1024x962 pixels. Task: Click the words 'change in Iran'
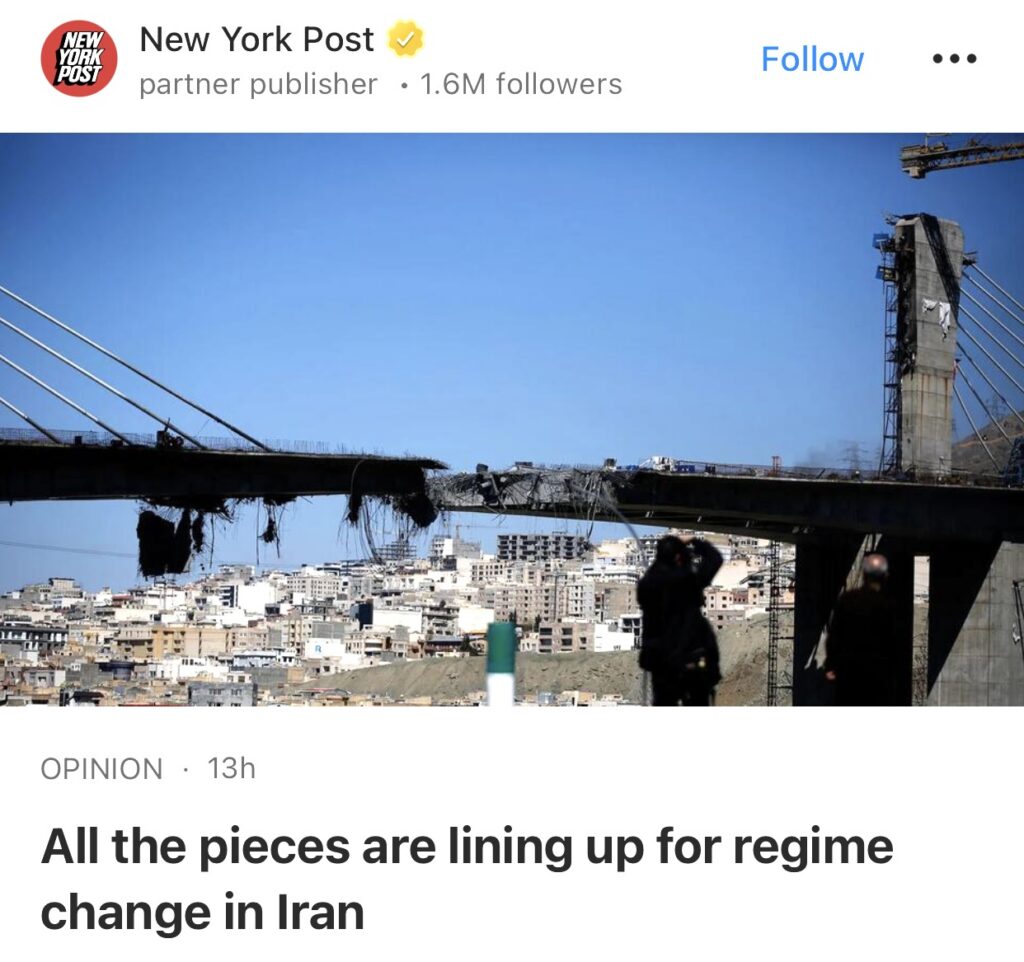point(202,912)
